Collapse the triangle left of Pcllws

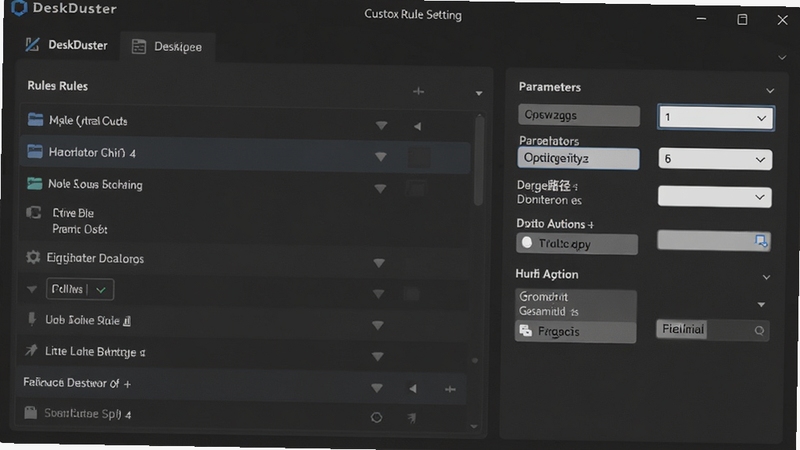coord(32,289)
